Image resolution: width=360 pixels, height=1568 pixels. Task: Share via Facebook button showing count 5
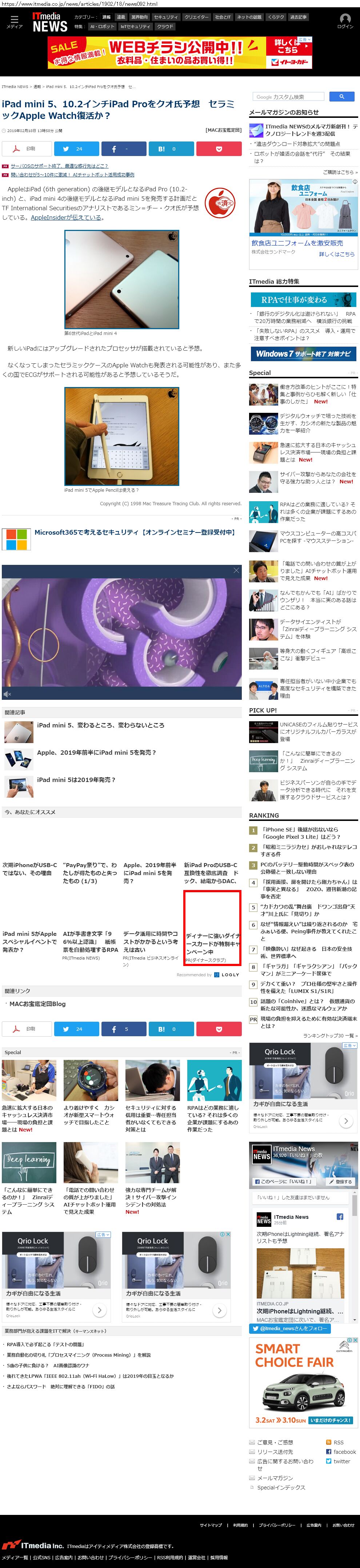(x=123, y=1028)
